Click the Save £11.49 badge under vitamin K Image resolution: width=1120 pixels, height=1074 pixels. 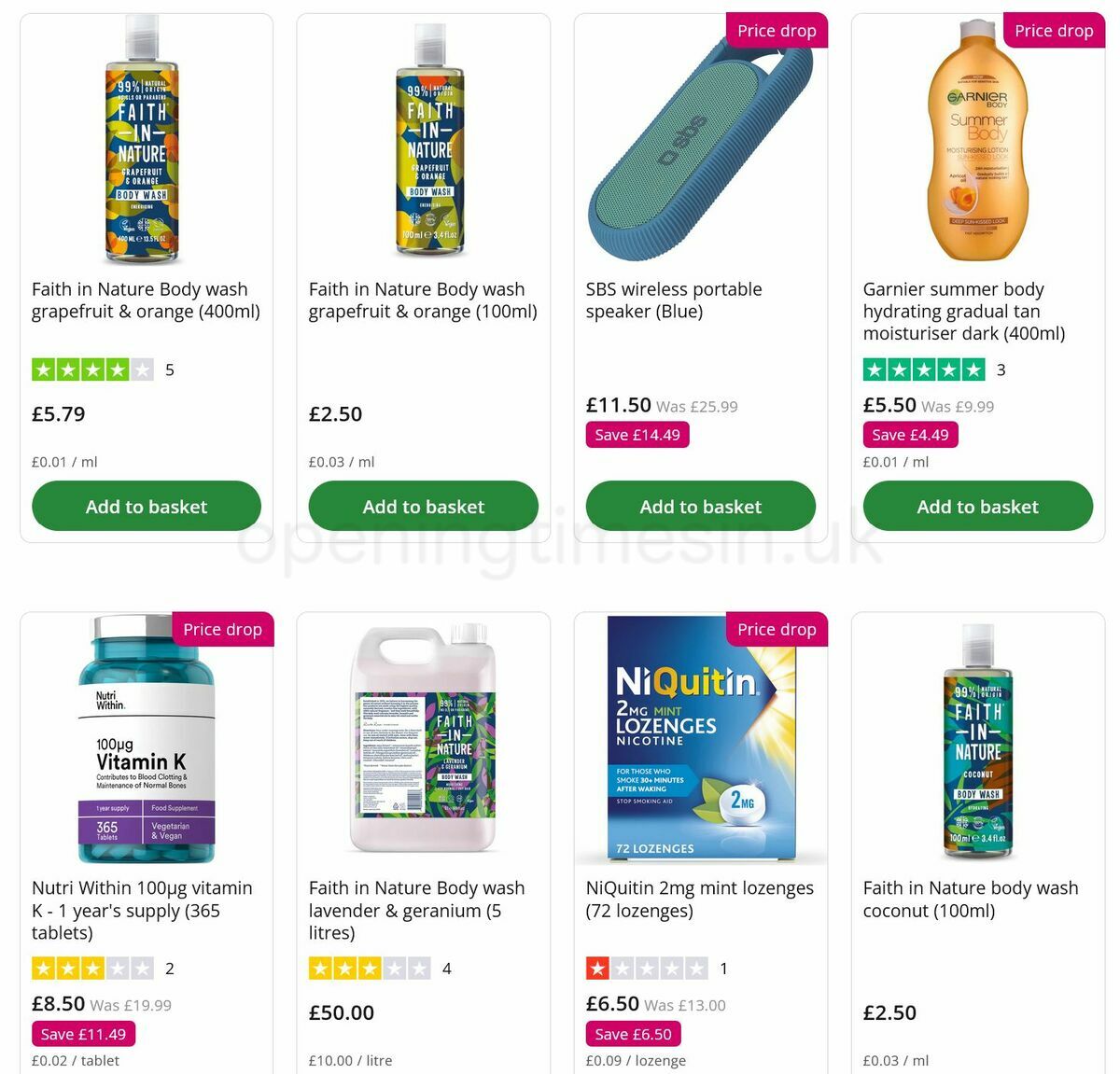(x=83, y=1034)
